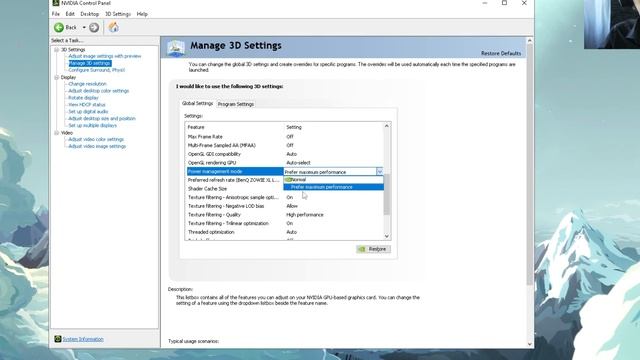Select Manage 3D settings in task tree

(90, 63)
